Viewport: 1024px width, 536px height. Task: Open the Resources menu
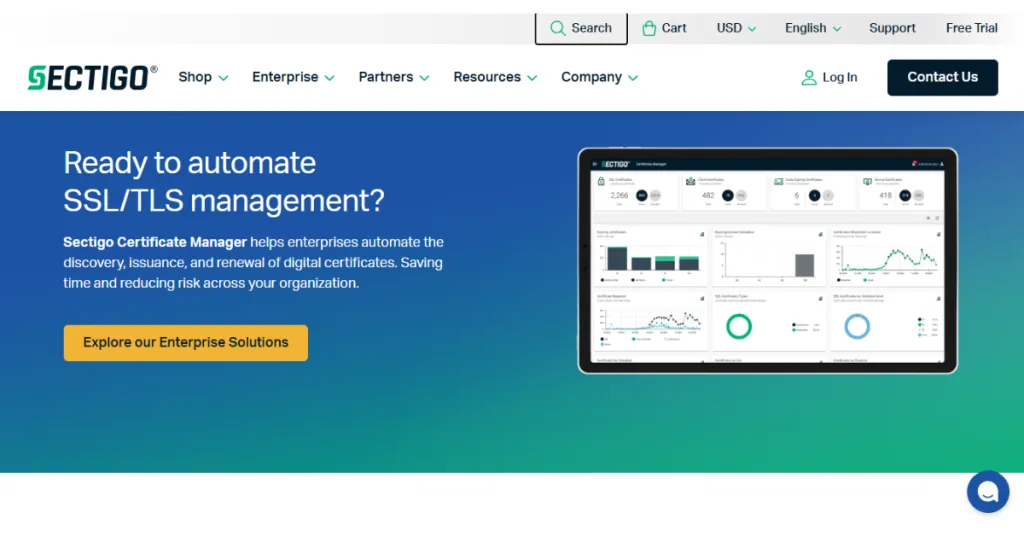click(495, 77)
